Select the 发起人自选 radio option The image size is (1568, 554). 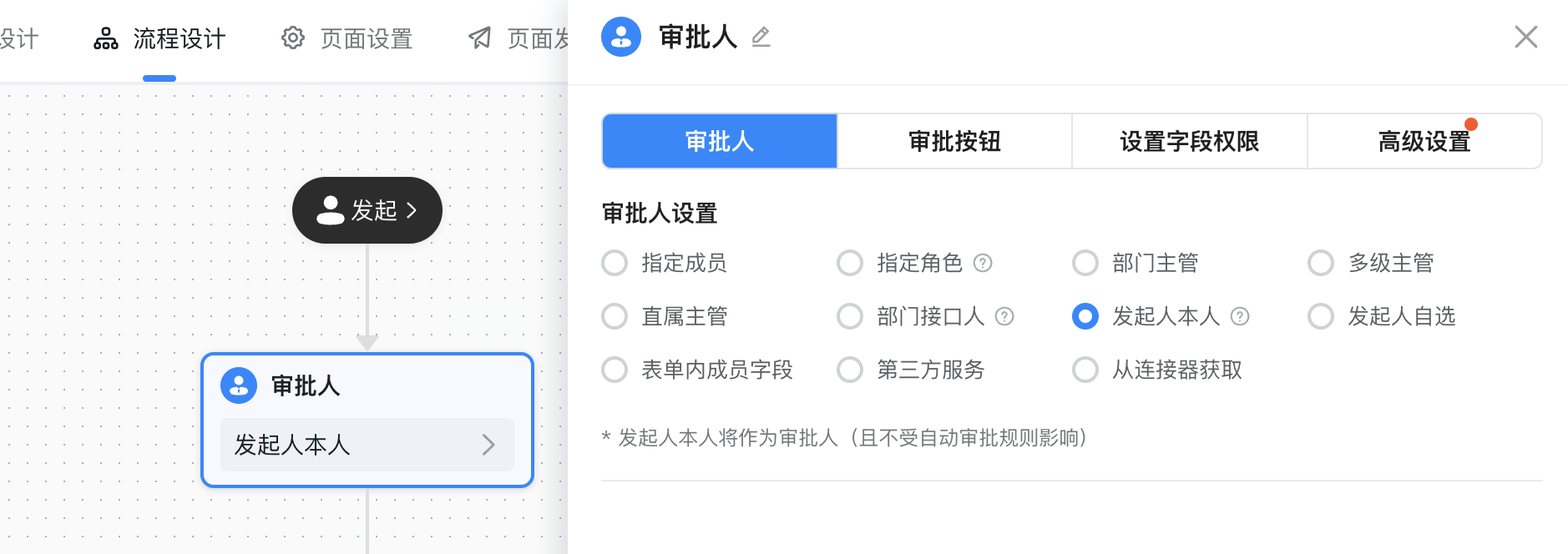[x=1321, y=316]
